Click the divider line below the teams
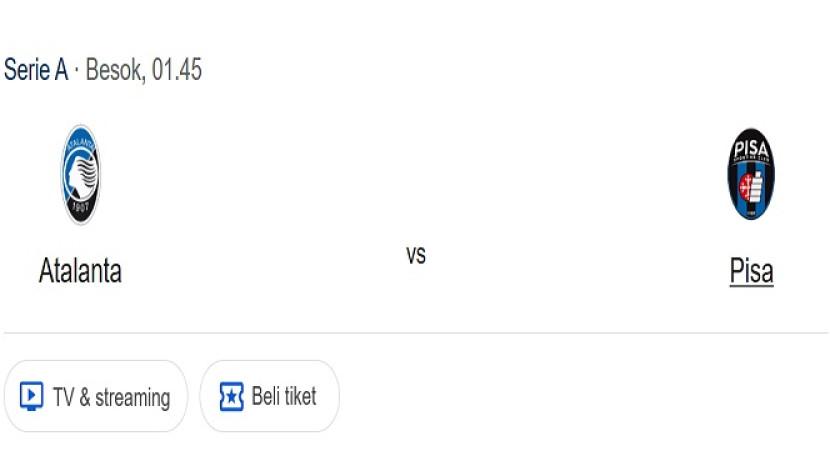The image size is (830, 466). tap(416, 333)
